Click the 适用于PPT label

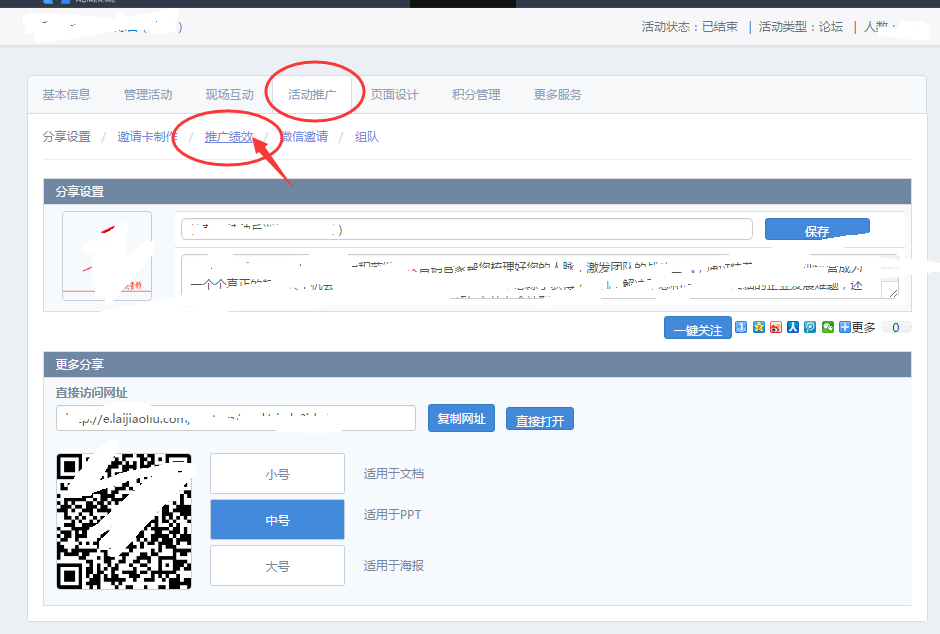click(x=392, y=514)
